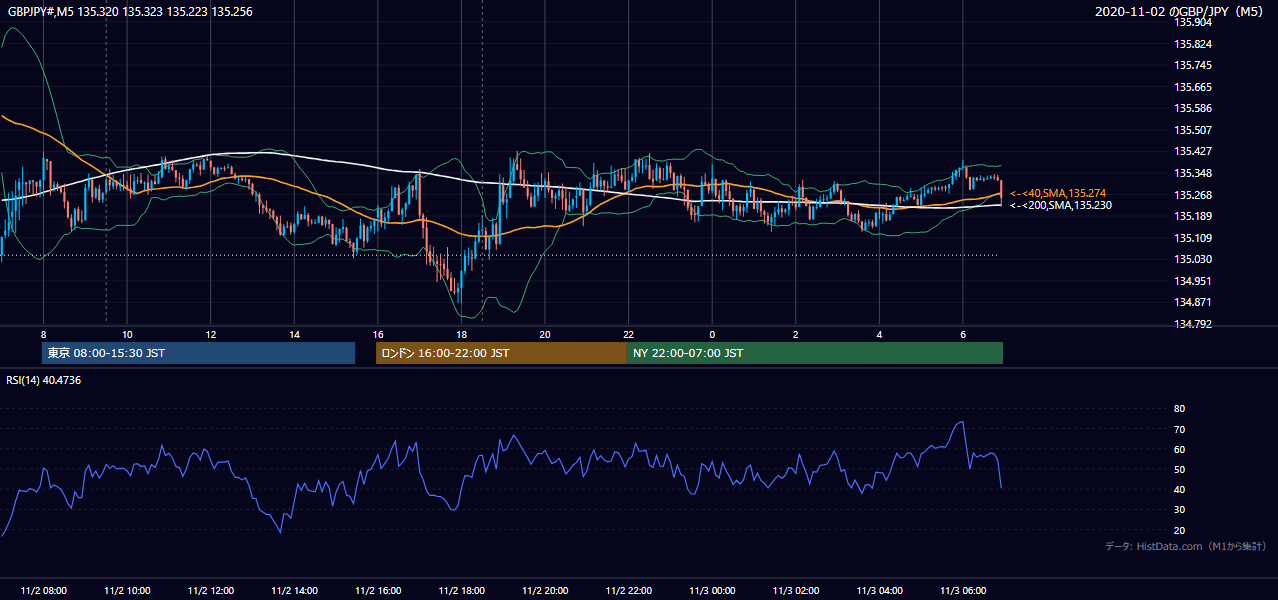This screenshot has width=1278, height=600.
Task: Click the Tokyo 08:00-15:30 JST session bar
Action: [198, 353]
